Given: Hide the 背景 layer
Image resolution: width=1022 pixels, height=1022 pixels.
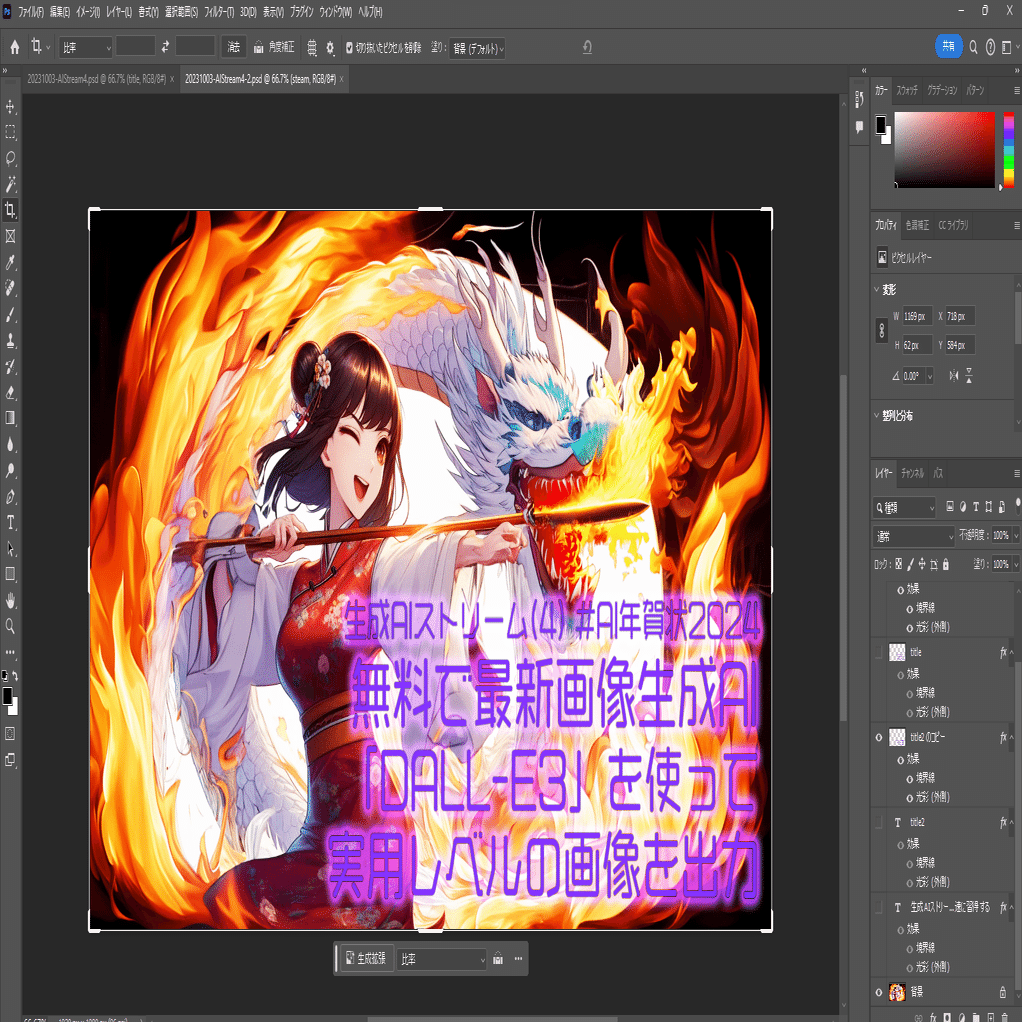Looking at the screenshot, I should coord(879,992).
